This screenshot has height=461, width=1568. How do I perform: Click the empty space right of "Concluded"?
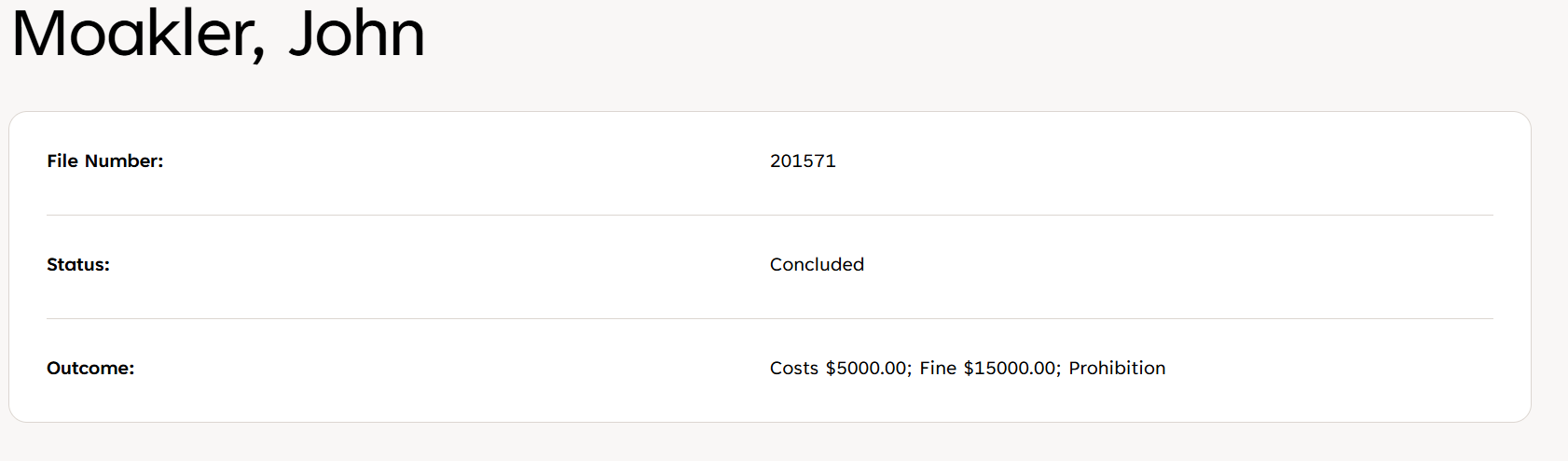[1165, 264]
